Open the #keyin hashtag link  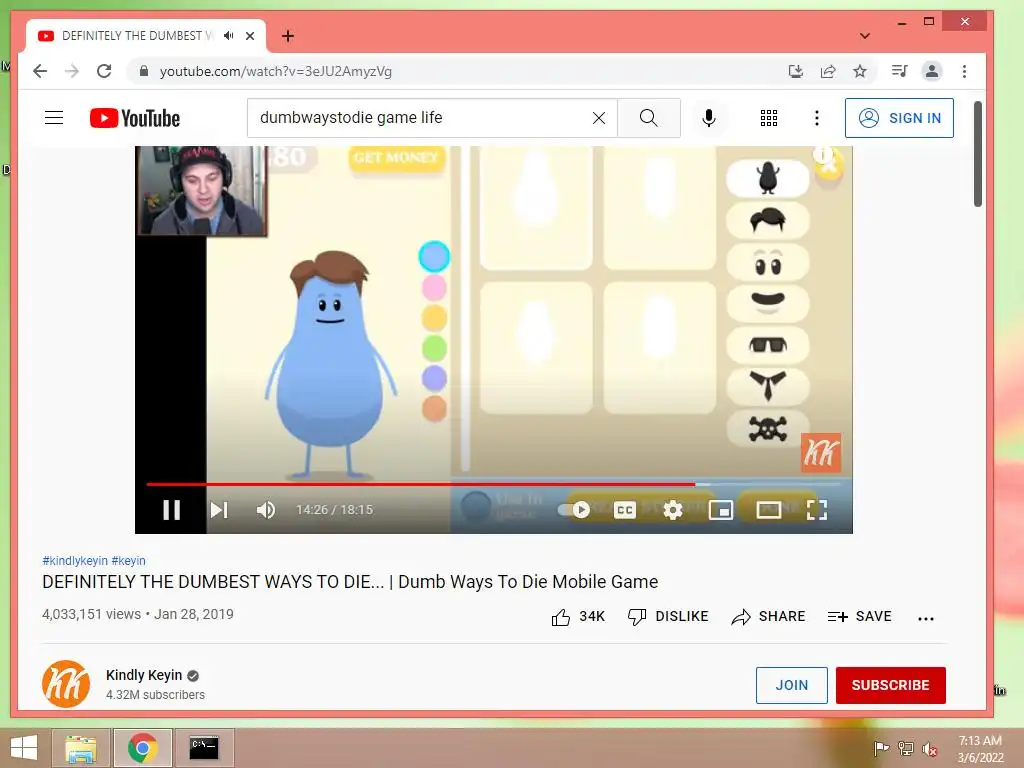click(129, 561)
